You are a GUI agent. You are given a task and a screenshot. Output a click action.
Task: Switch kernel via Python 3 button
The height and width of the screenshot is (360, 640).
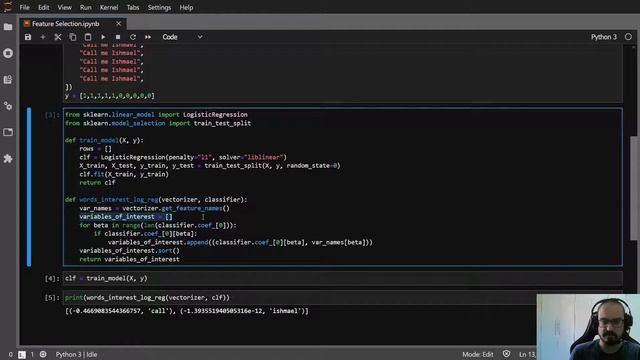pyautogui.click(x=604, y=37)
